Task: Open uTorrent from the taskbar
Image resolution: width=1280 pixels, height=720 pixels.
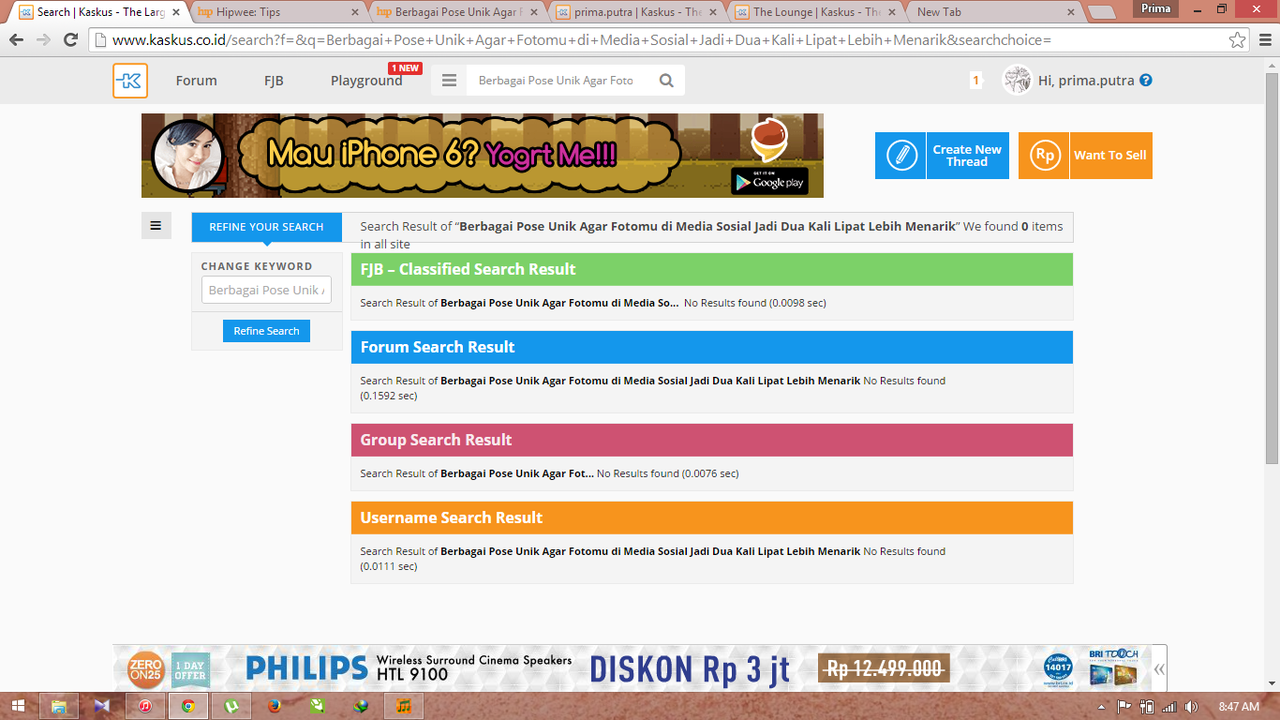Action: (231, 706)
